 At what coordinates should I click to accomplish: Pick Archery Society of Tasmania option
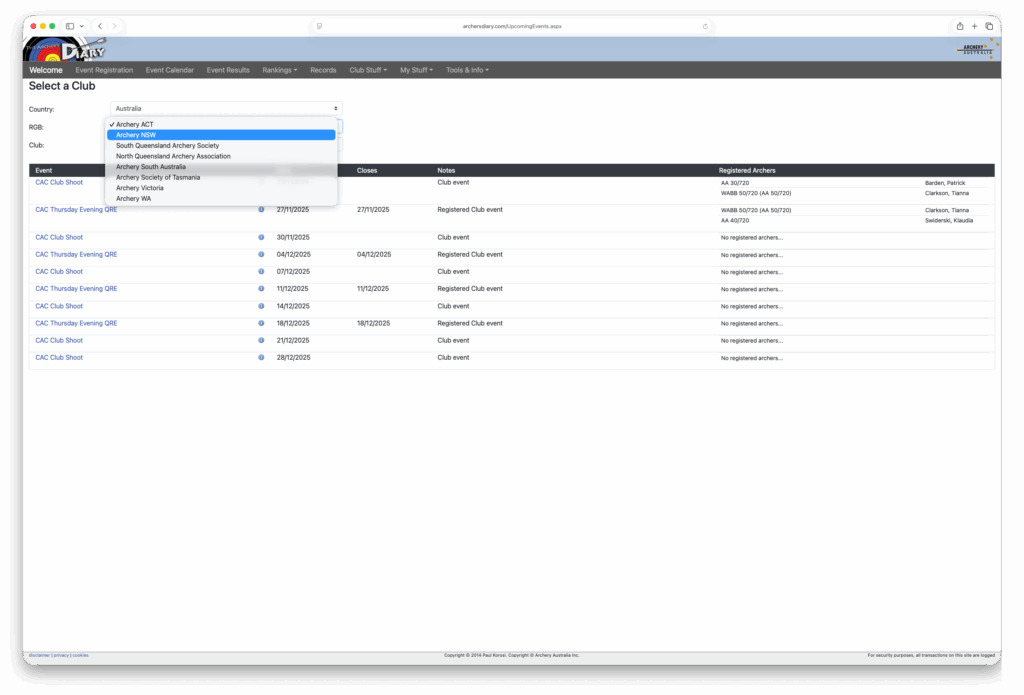tap(158, 177)
